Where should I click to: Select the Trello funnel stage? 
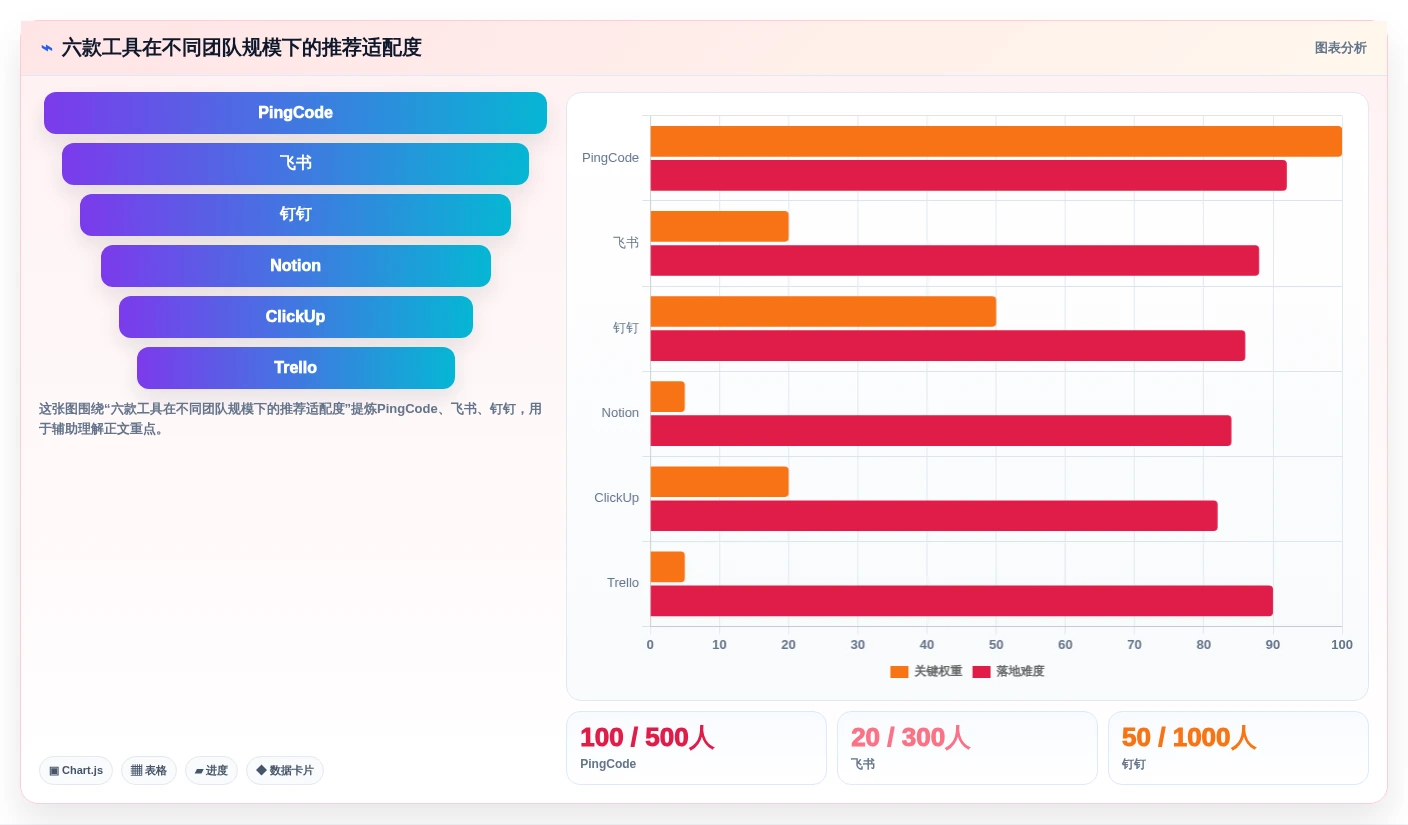point(295,368)
